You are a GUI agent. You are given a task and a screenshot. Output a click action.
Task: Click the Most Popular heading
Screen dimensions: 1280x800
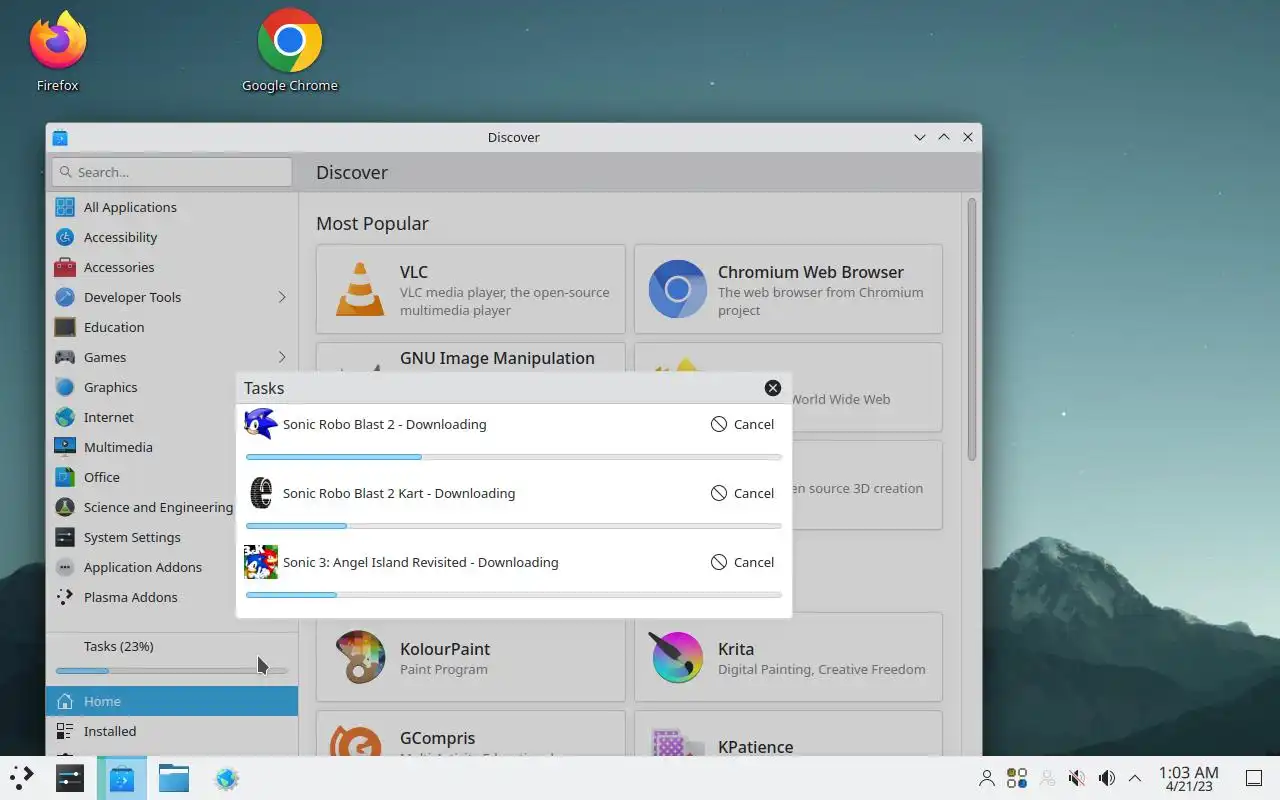[x=372, y=224]
